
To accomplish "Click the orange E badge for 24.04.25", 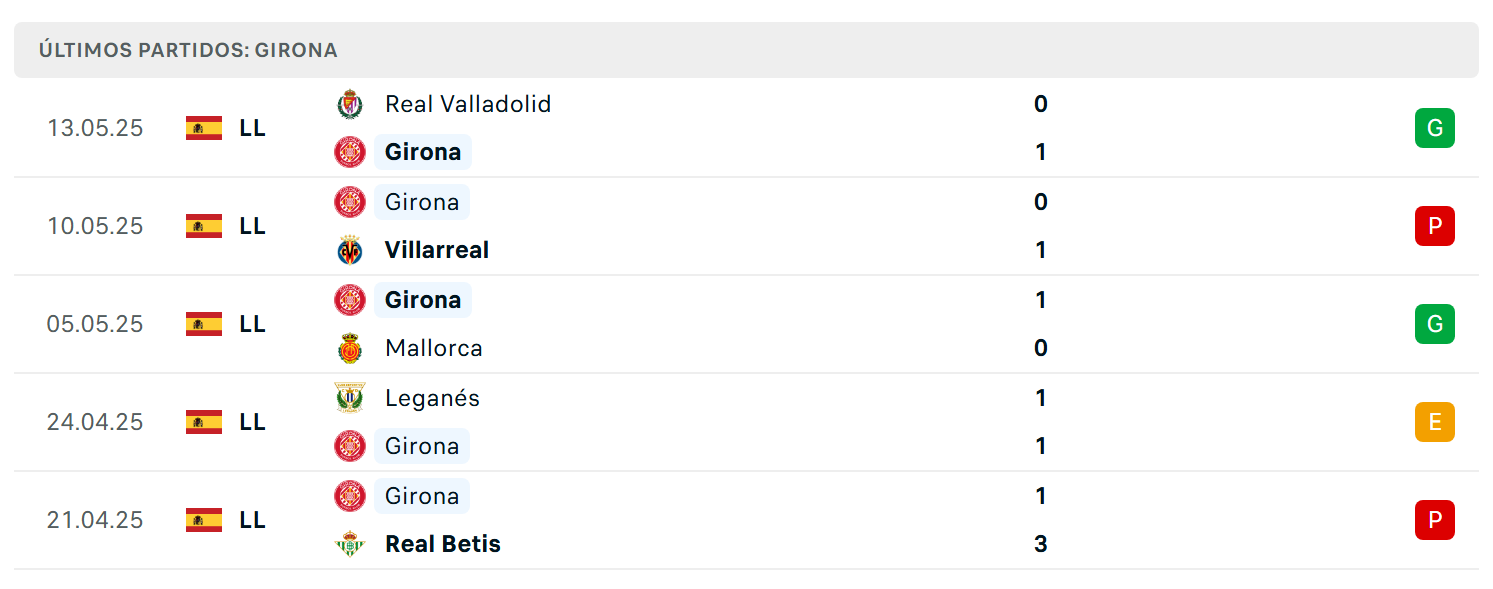I will (x=1435, y=422).
